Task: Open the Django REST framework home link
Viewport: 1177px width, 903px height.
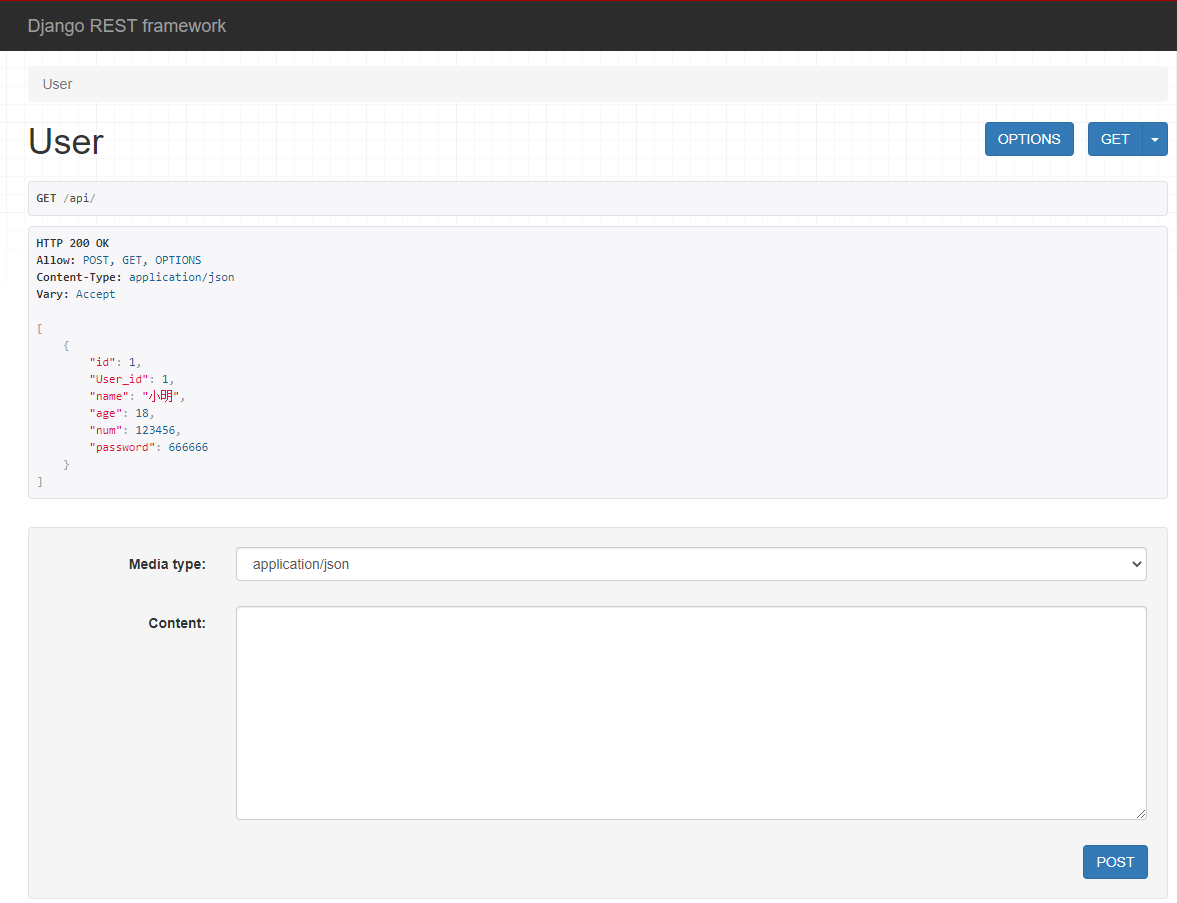Action: pyautogui.click(x=127, y=26)
